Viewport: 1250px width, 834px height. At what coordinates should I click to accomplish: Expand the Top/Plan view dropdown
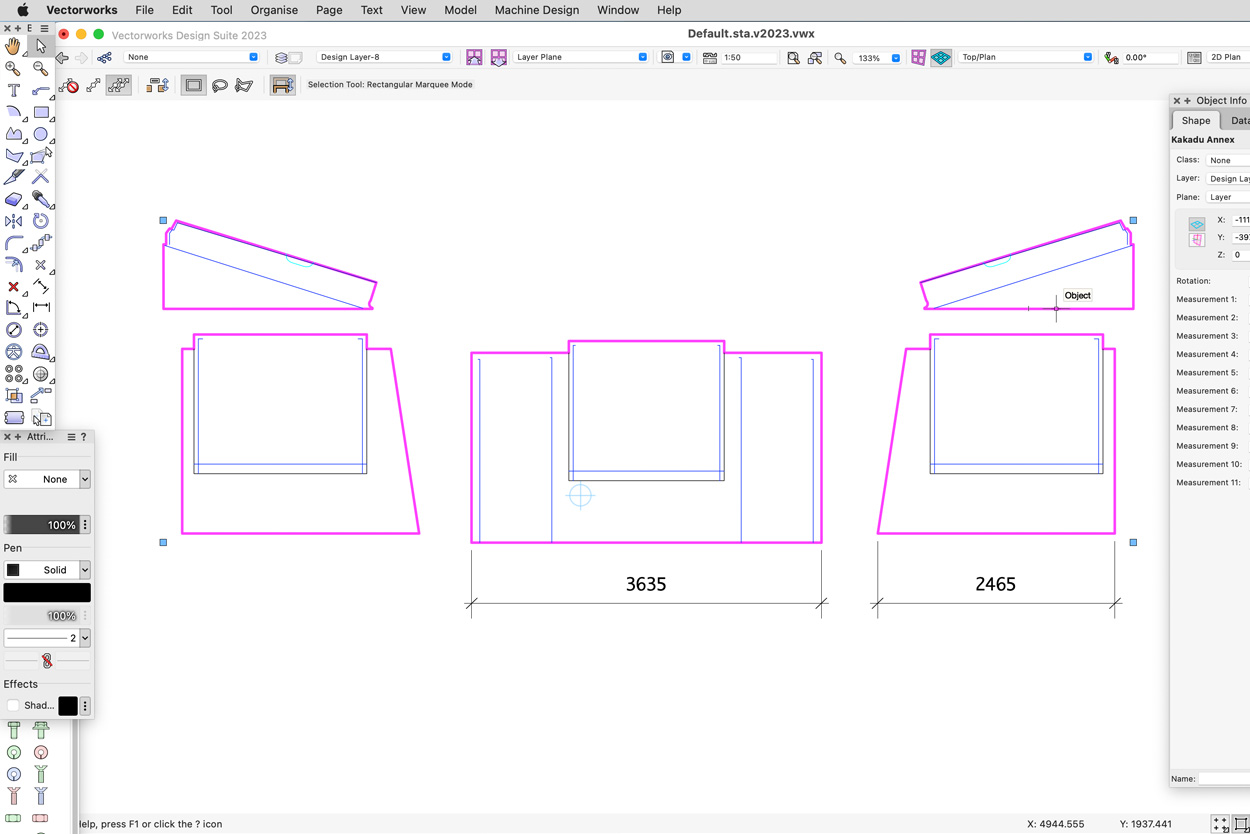[1025, 57]
